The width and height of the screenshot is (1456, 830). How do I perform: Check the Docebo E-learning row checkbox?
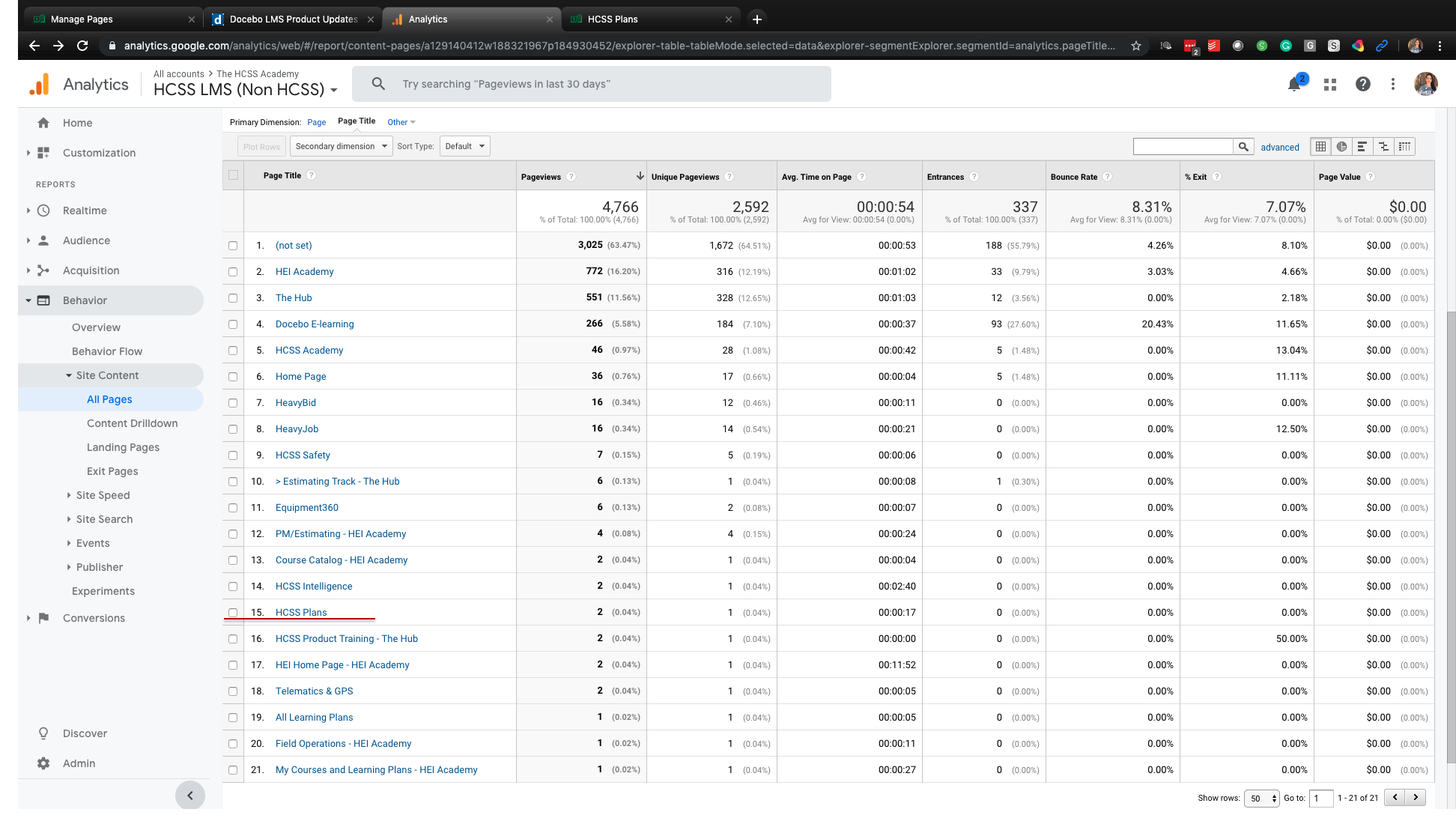pyautogui.click(x=233, y=324)
